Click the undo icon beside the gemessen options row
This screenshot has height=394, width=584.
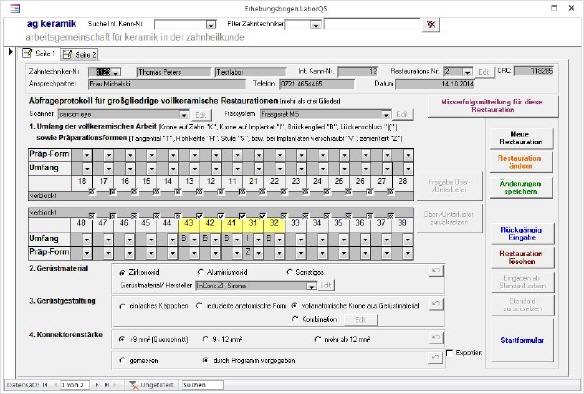(436, 358)
